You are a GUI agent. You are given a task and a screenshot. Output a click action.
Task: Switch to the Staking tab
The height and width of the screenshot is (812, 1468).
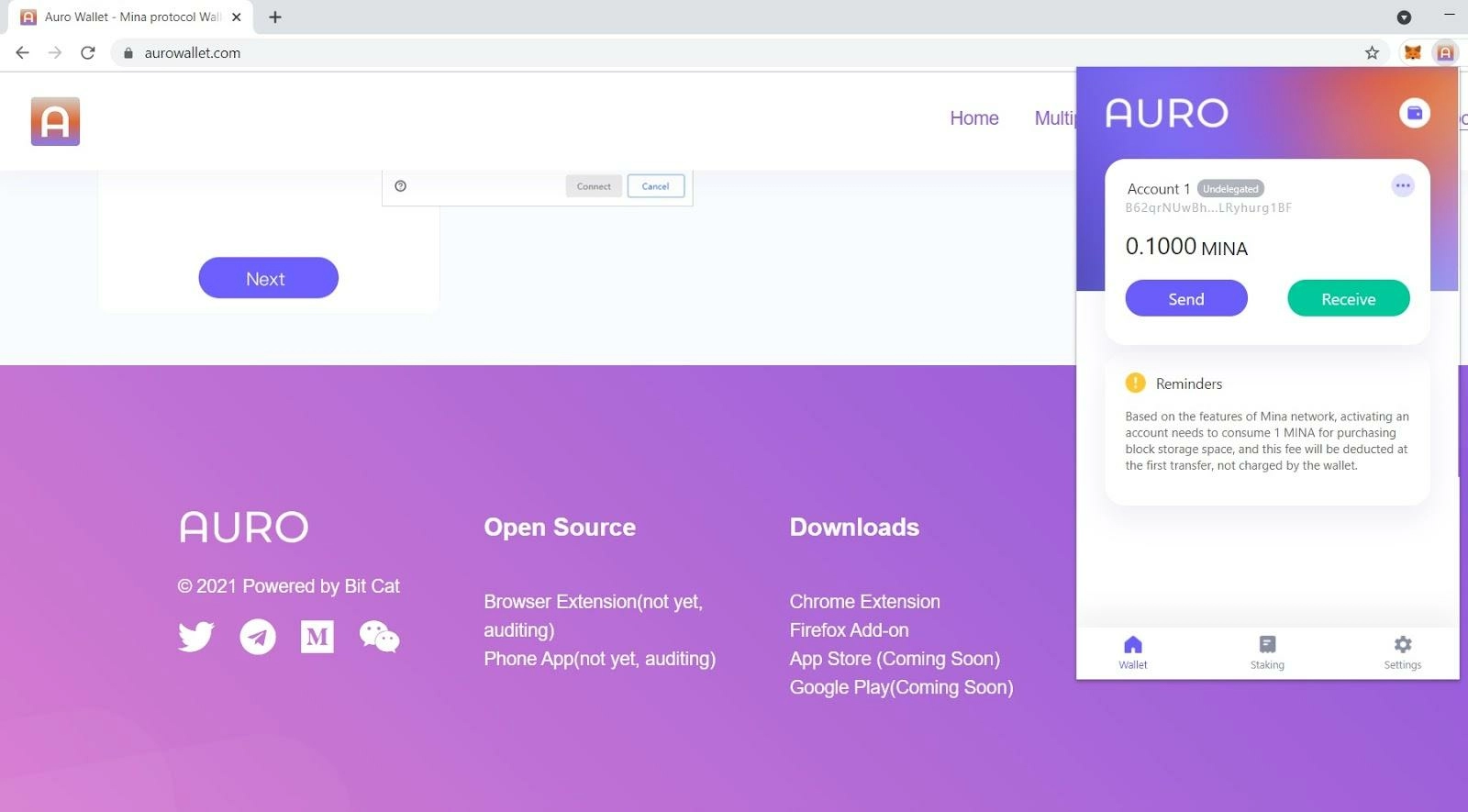point(1267,652)
